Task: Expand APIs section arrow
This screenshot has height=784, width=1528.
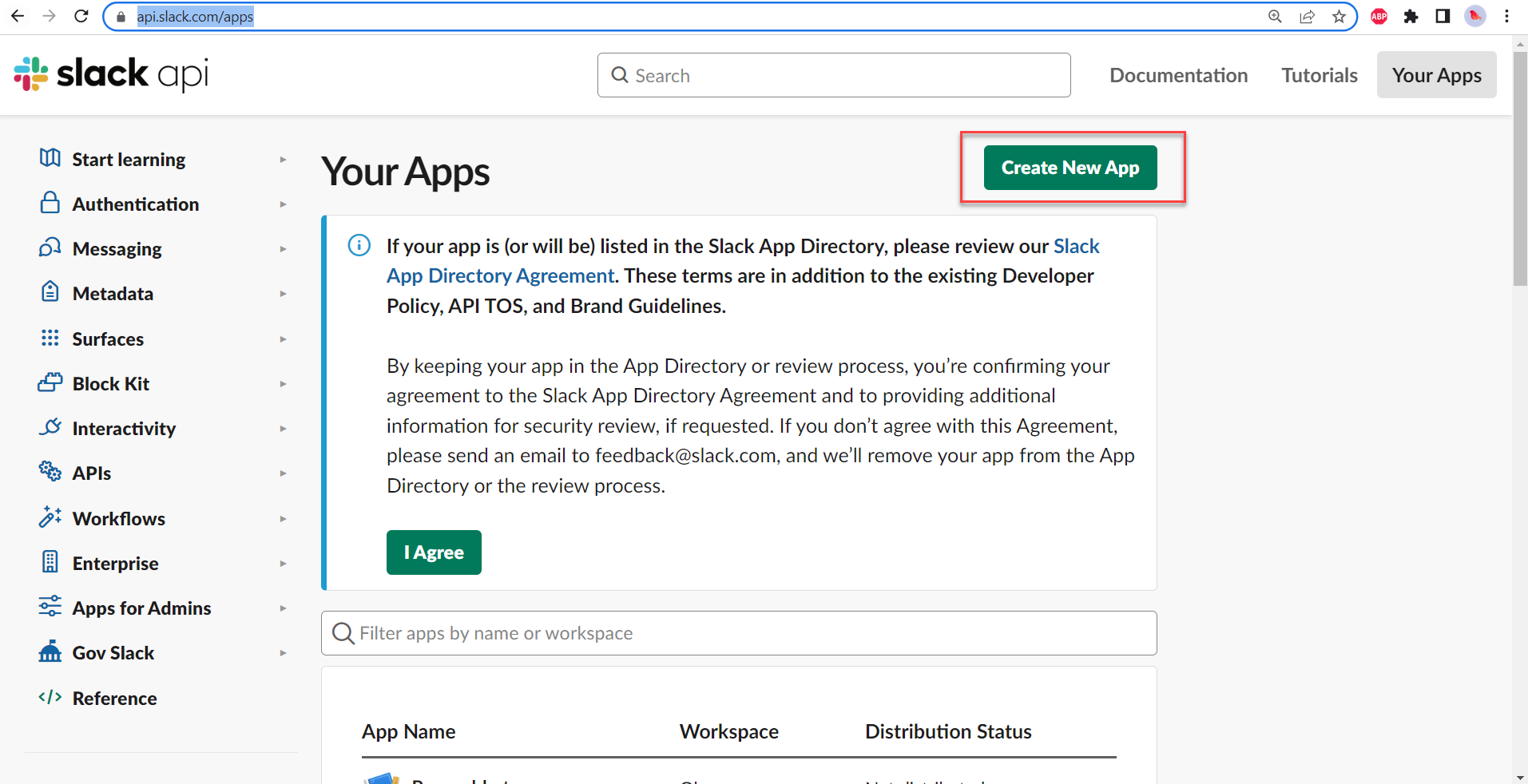Action: (x=283, y=473)
